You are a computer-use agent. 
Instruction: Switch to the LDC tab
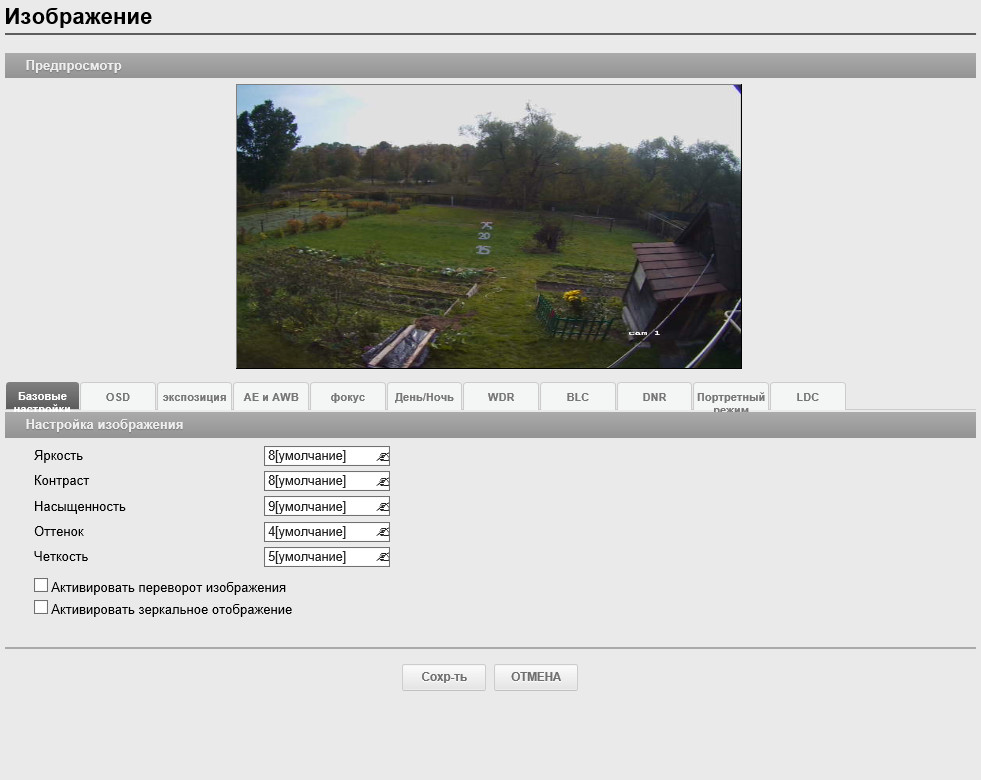tap(808, 397)
